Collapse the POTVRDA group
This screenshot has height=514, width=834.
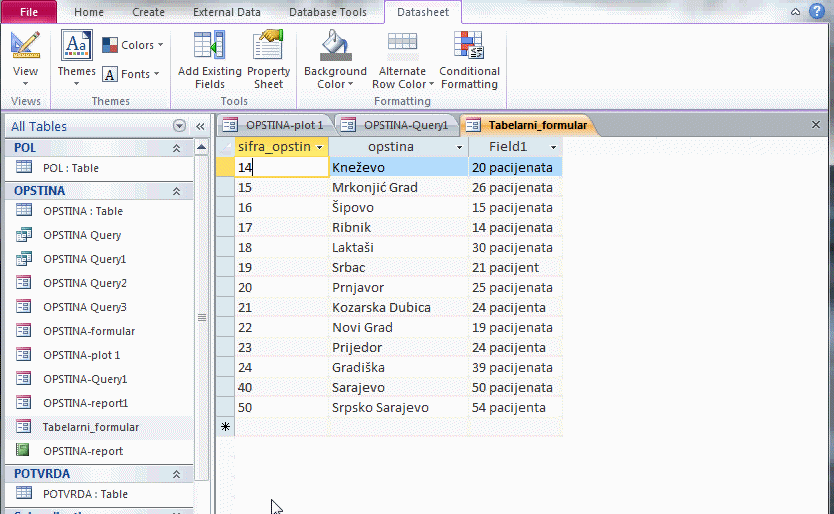click(x=176, y=474)
